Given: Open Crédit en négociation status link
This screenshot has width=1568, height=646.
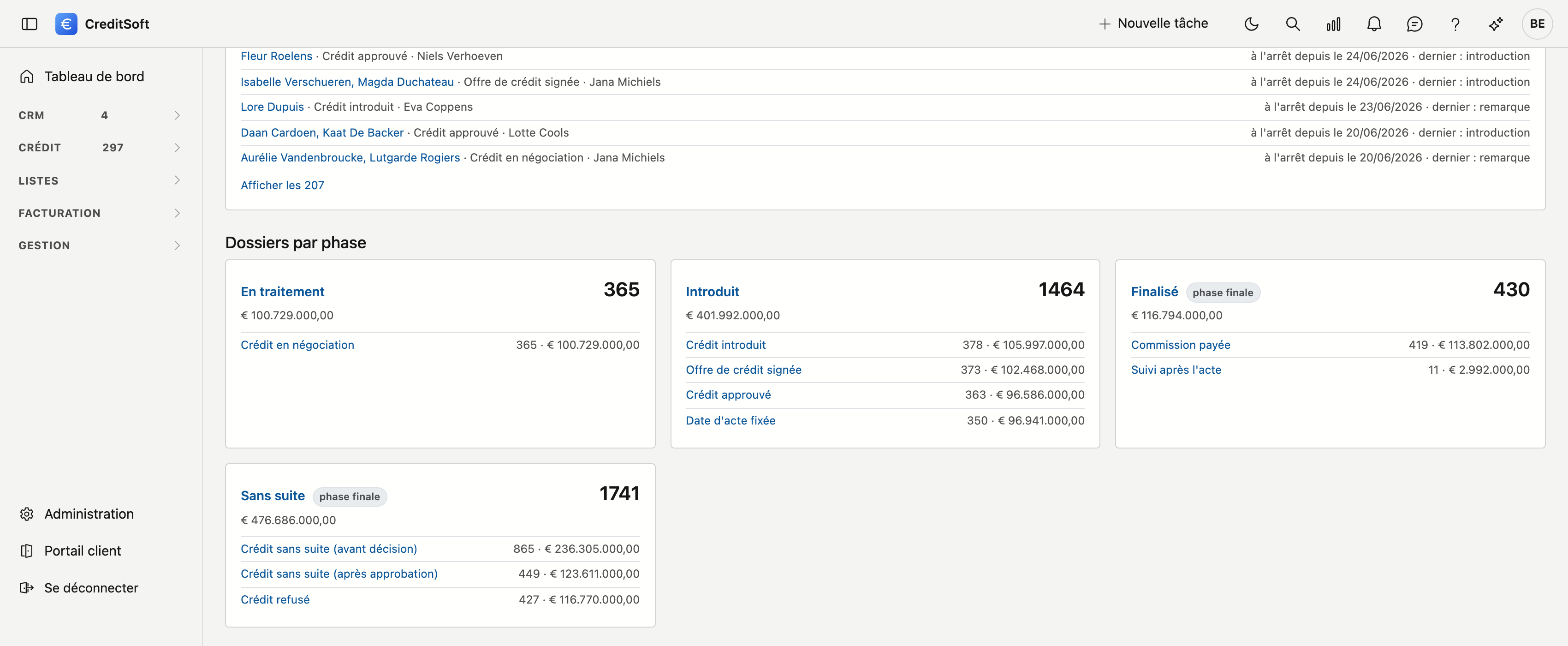Looking at the screenshot, I should pyautogui.click(x=297, y=345).
